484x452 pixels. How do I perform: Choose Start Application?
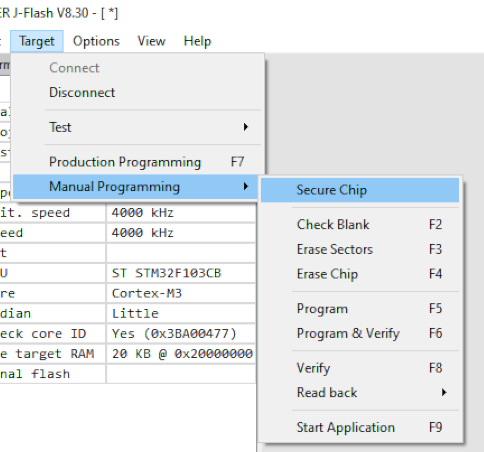360,428
